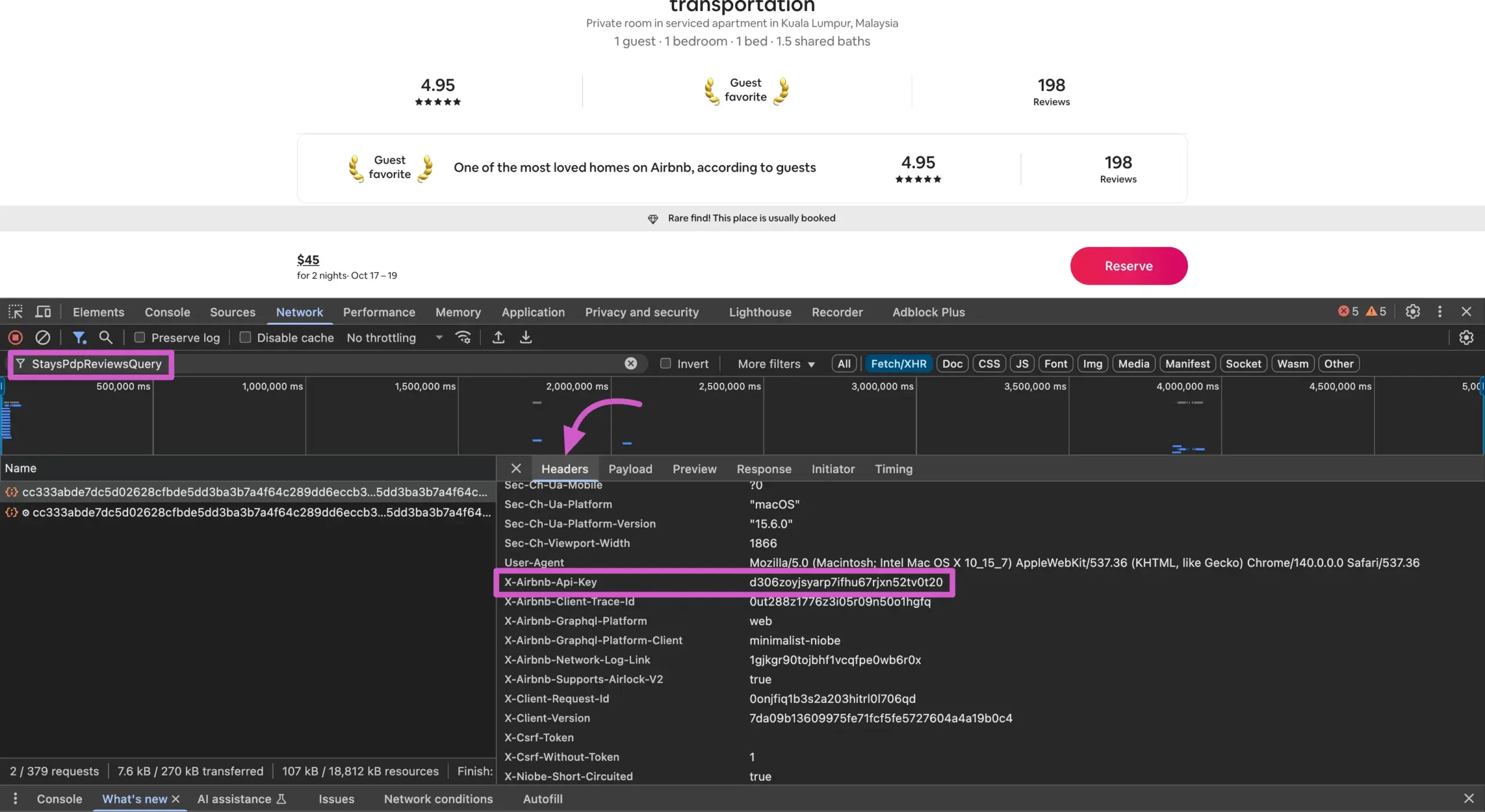Toggle the device toolbar icon
The width and height of the screenshot is (1485, 812).
click(x=43, y=312)
